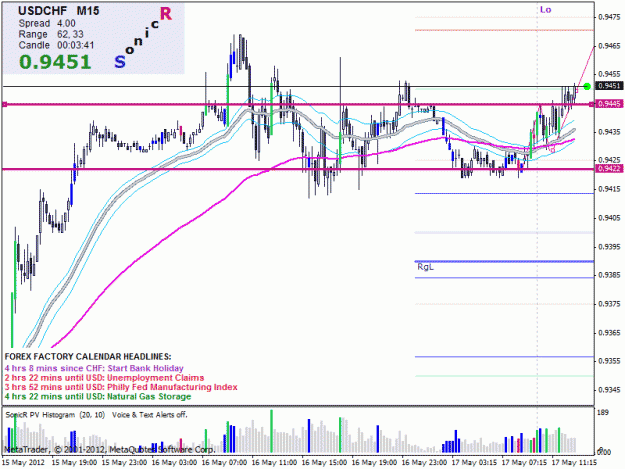Click the blue S in the SonicR logo
The height and width of the screenshot is (469, 625).
click(x=120, y=62)
